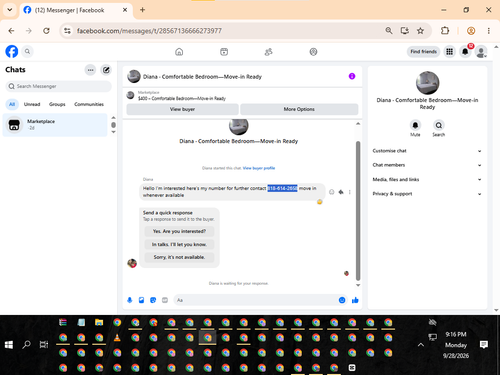Open the notifications bell with red badge
The height and width of the screenshot is (375, 500).
[x=465, y=52]
